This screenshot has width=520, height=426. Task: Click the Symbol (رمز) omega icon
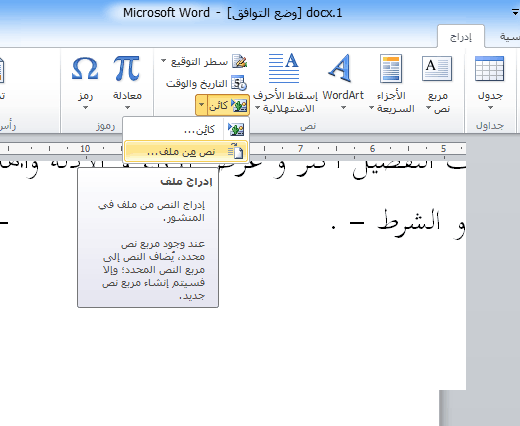(85, 68)
